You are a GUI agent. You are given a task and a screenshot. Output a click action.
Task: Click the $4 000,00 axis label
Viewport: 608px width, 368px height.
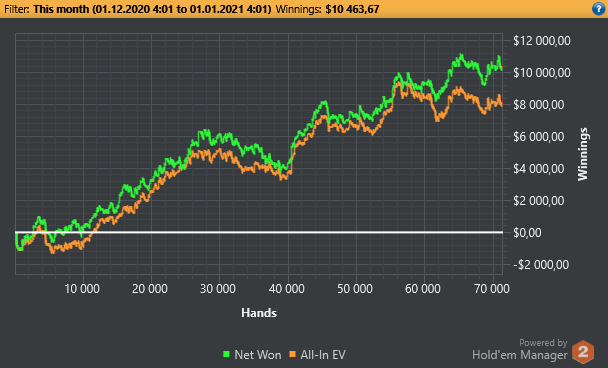(x=539, y=169)
